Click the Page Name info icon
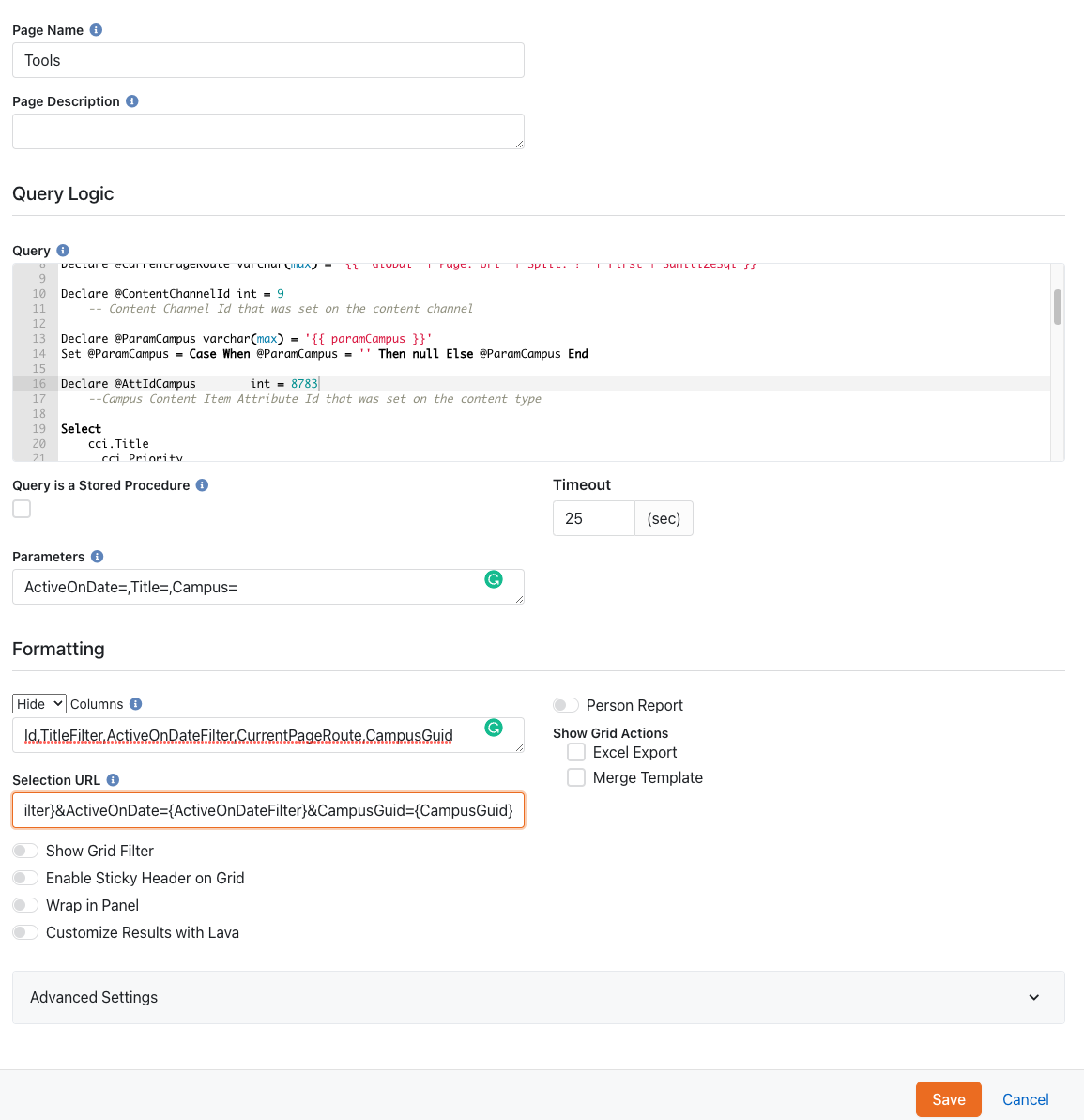Viewport: 1084px width, 1120px height. click(96, 30)
